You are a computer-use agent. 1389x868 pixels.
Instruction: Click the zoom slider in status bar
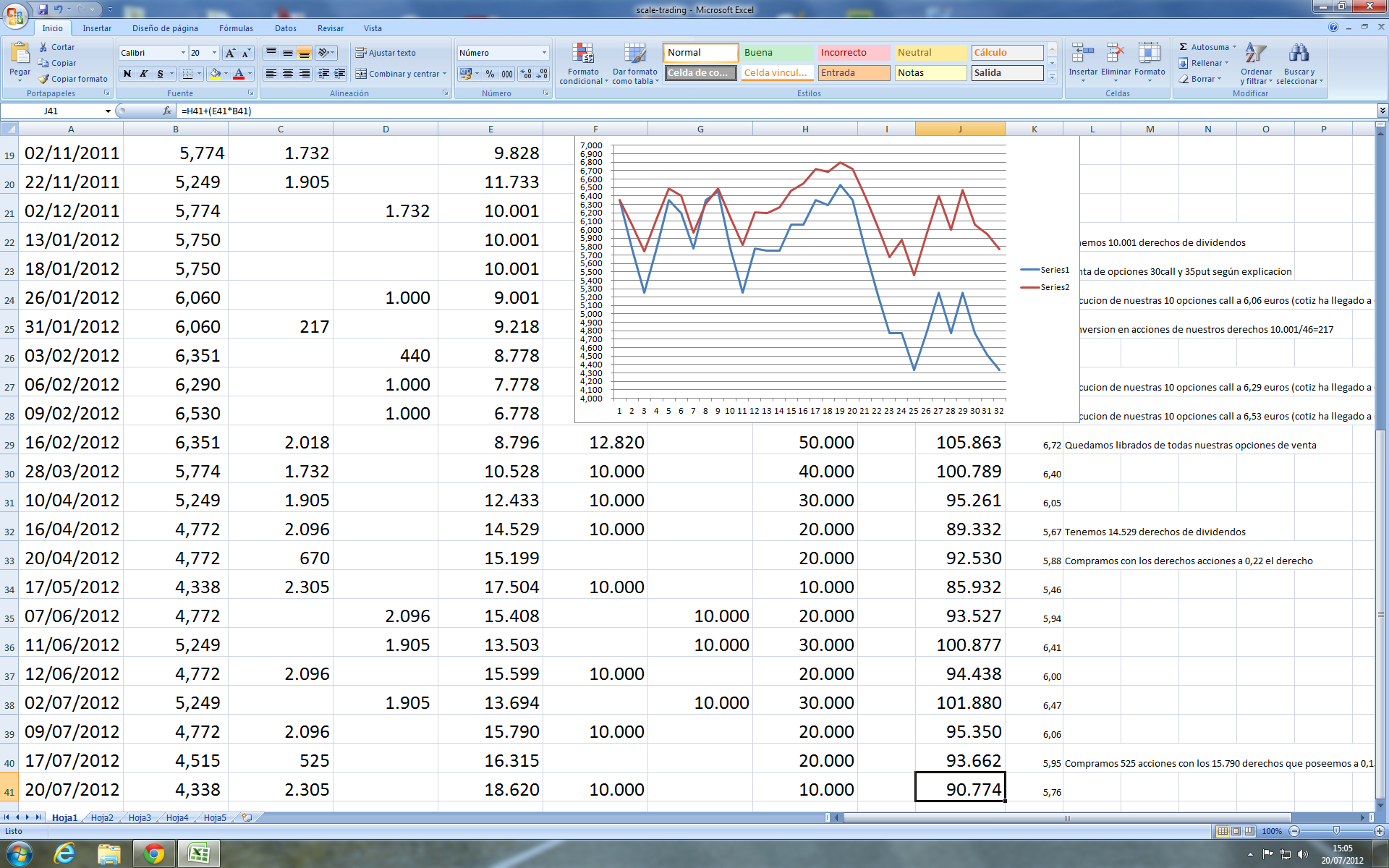pos(1336,831)
